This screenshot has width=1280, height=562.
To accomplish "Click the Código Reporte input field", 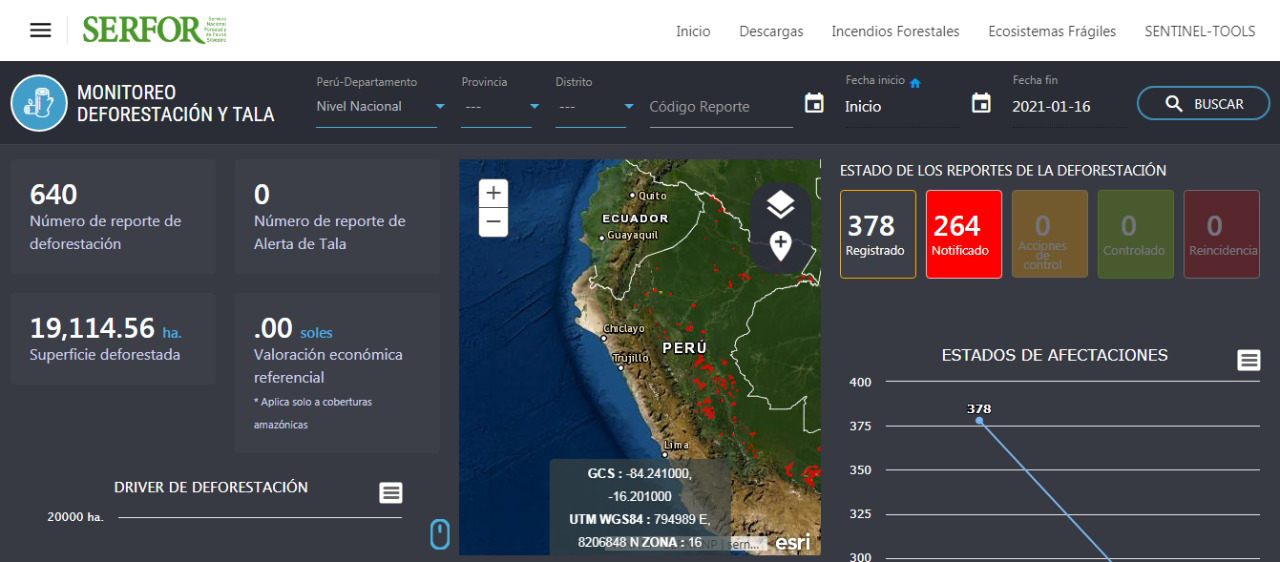I will coord(720,107).
